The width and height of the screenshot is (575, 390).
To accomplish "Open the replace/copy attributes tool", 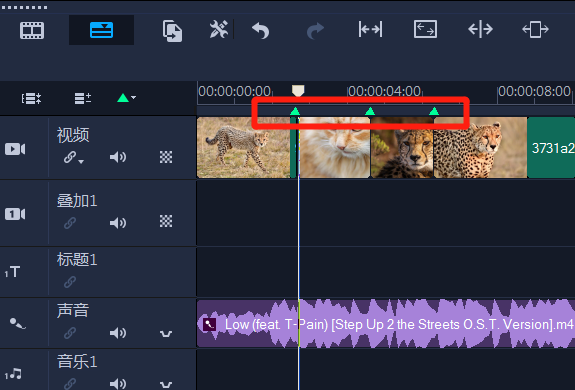I will click(172, 31).
